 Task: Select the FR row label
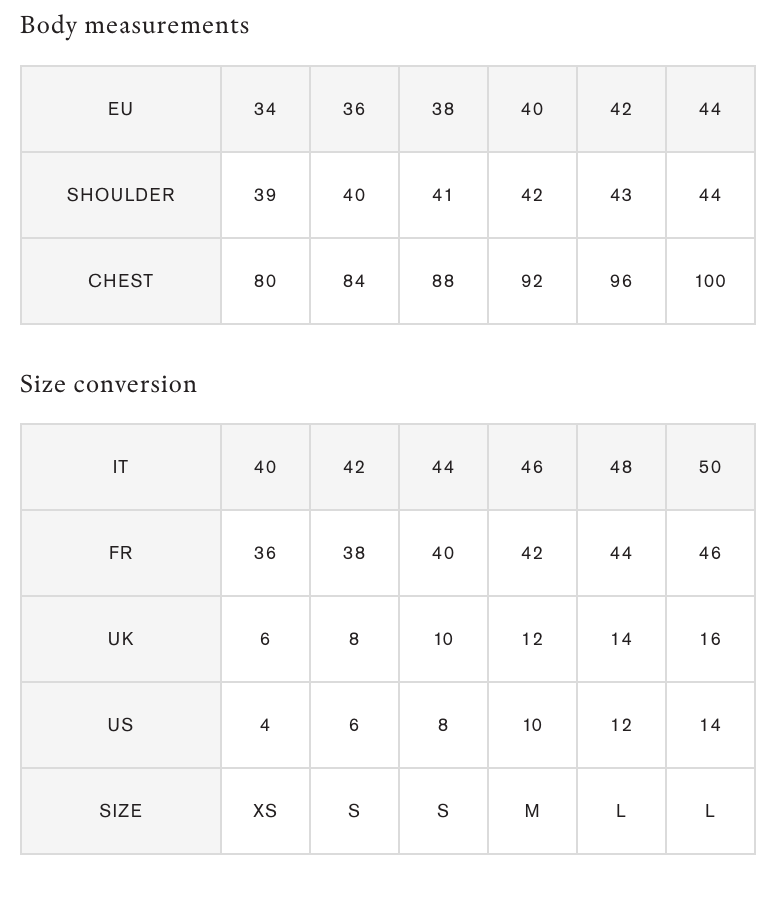click(x=120, y=553)
